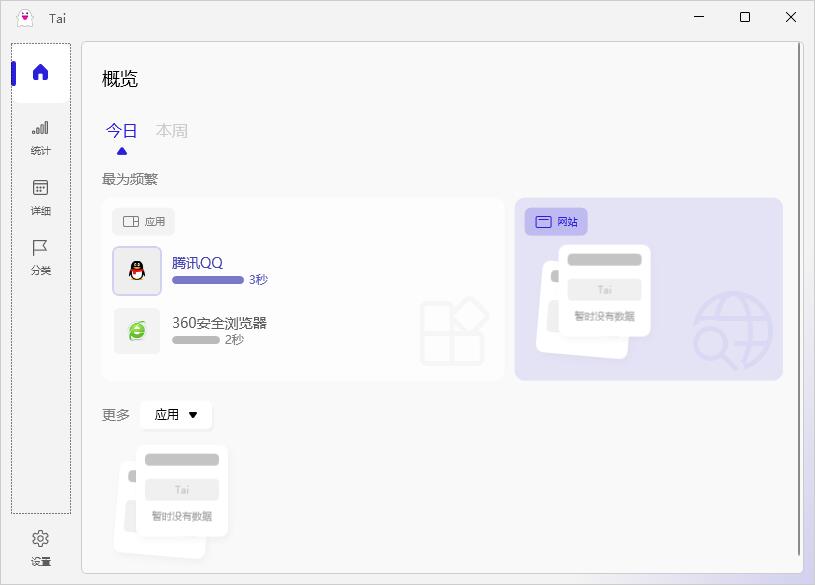Click the 360安全浏览器 usage progress bar
Image resolution: width=815 pixels, height=585 pixels.
[x=196, y=340]
